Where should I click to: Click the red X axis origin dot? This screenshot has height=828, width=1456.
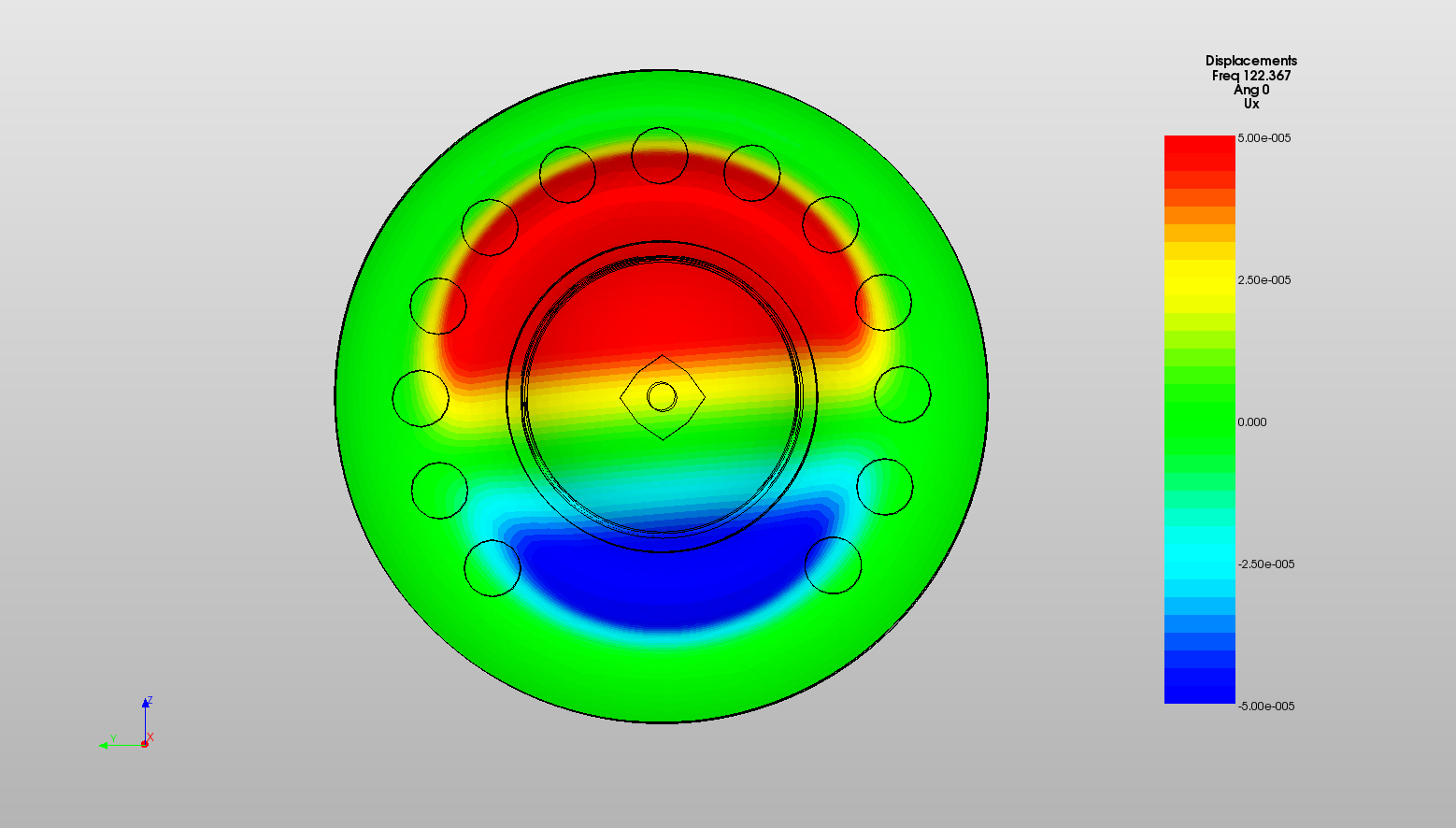(145, 744)
